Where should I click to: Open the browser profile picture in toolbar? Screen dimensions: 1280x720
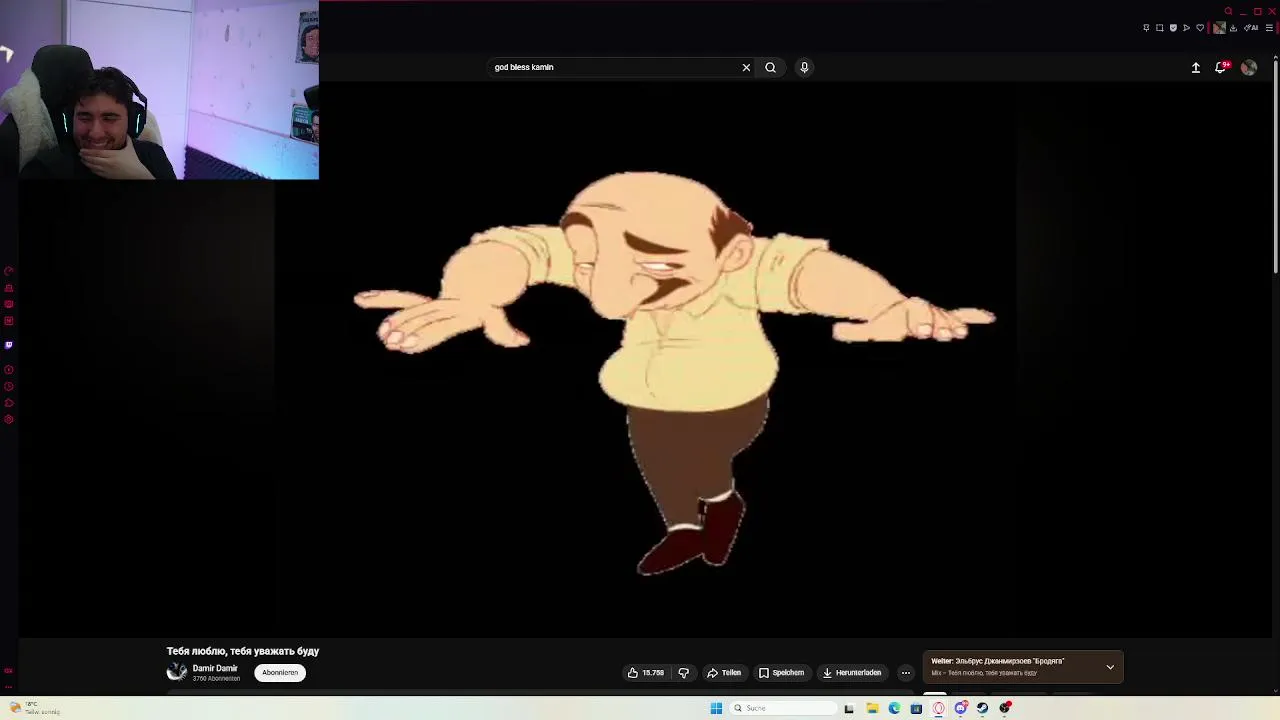pyautogui.click(x=1219, y=28)
